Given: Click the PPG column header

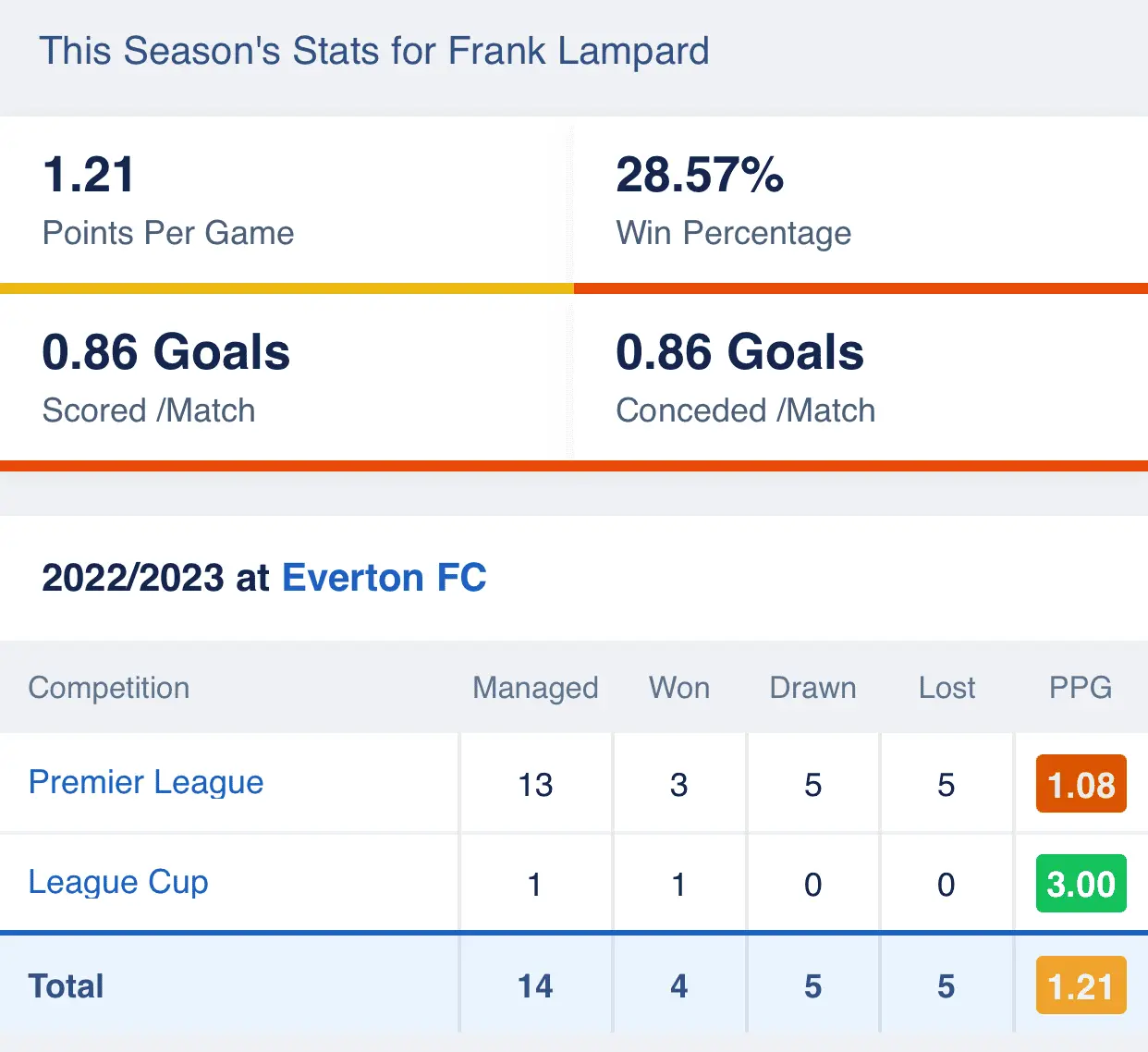Looking at the screenshot, I should coord(1080,688).
